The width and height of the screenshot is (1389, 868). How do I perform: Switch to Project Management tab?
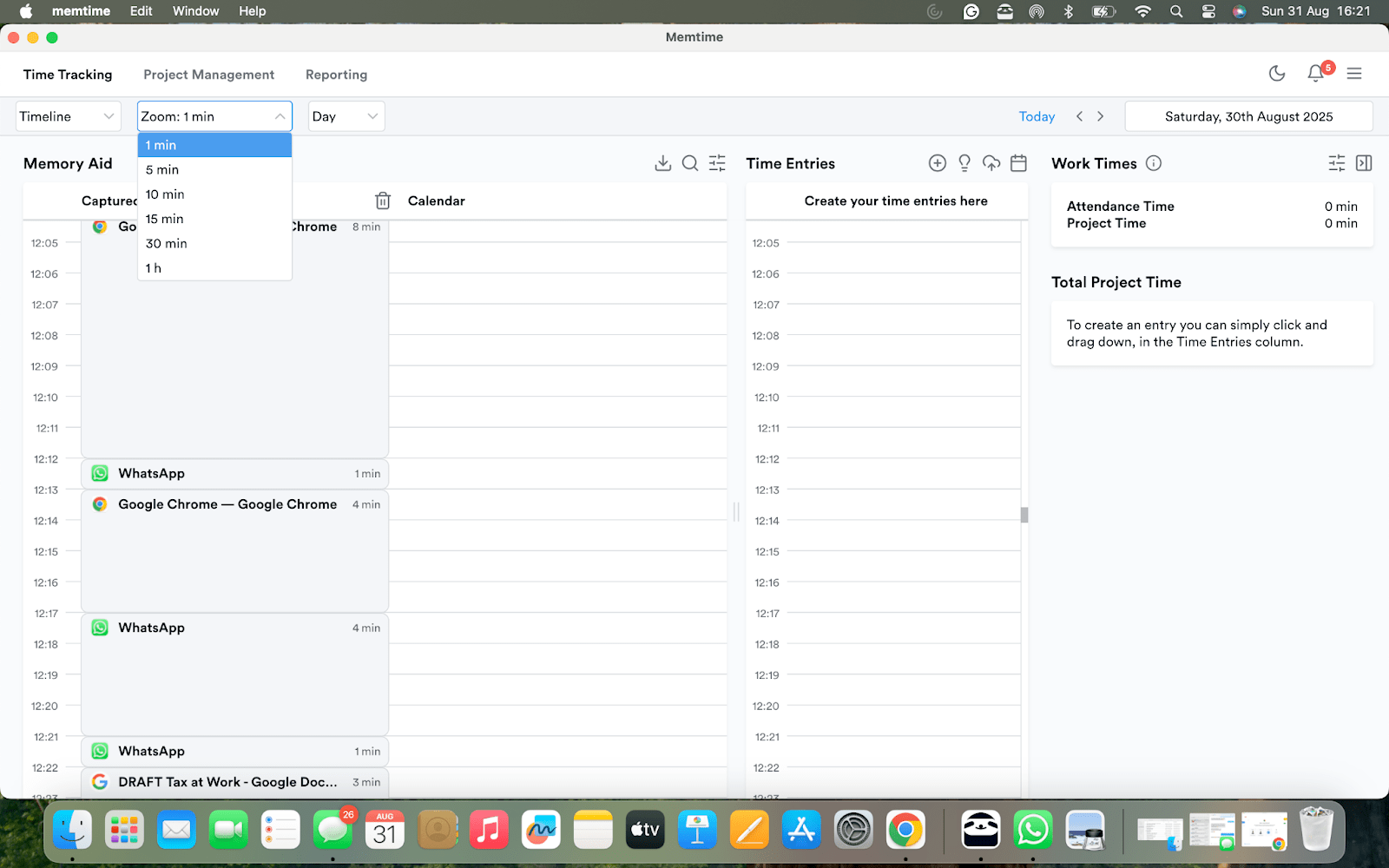[208, 75]
